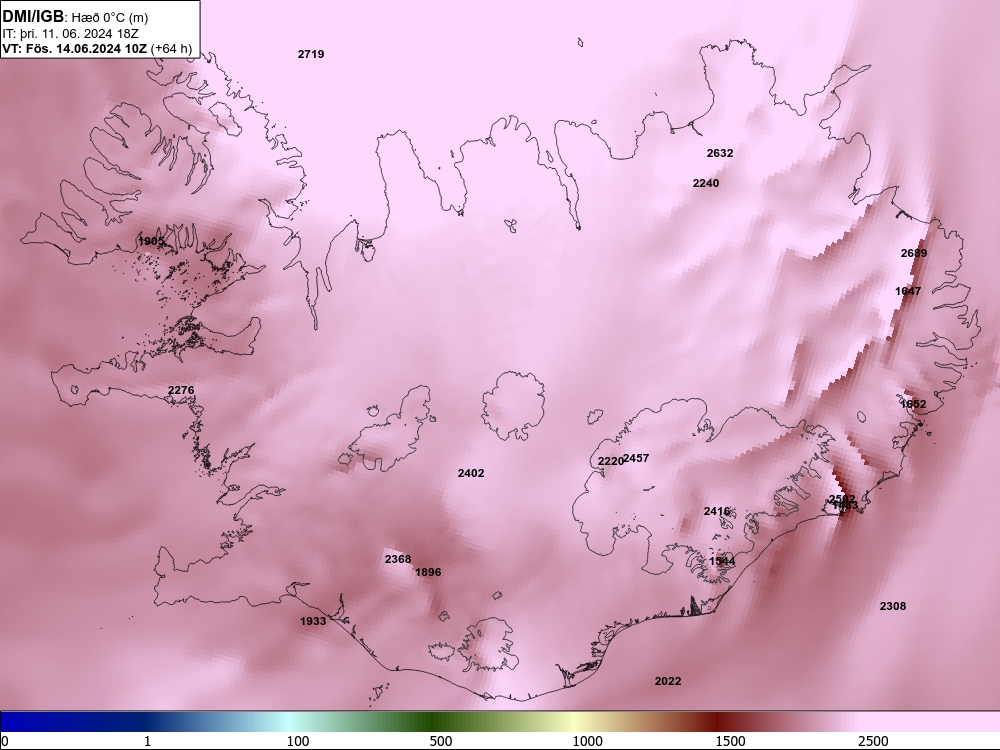Click the map value 2240
This screenshot has width=1000, height=750.
coord(705,183)
